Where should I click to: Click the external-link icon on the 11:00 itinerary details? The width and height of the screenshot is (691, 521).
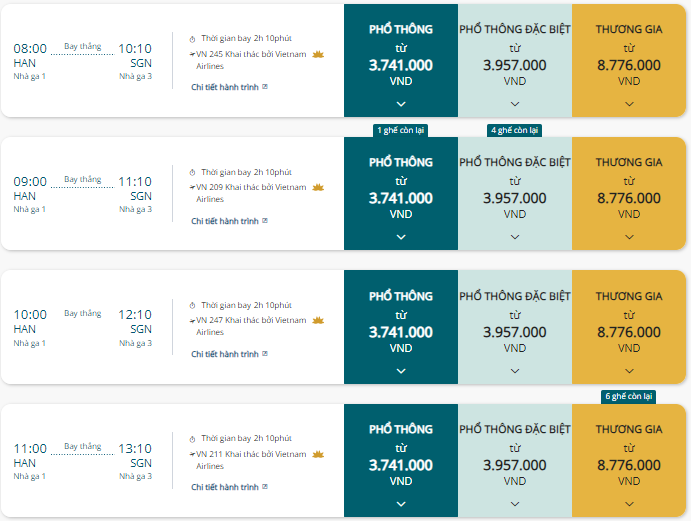pyautogui.click(x=265, y=487)
